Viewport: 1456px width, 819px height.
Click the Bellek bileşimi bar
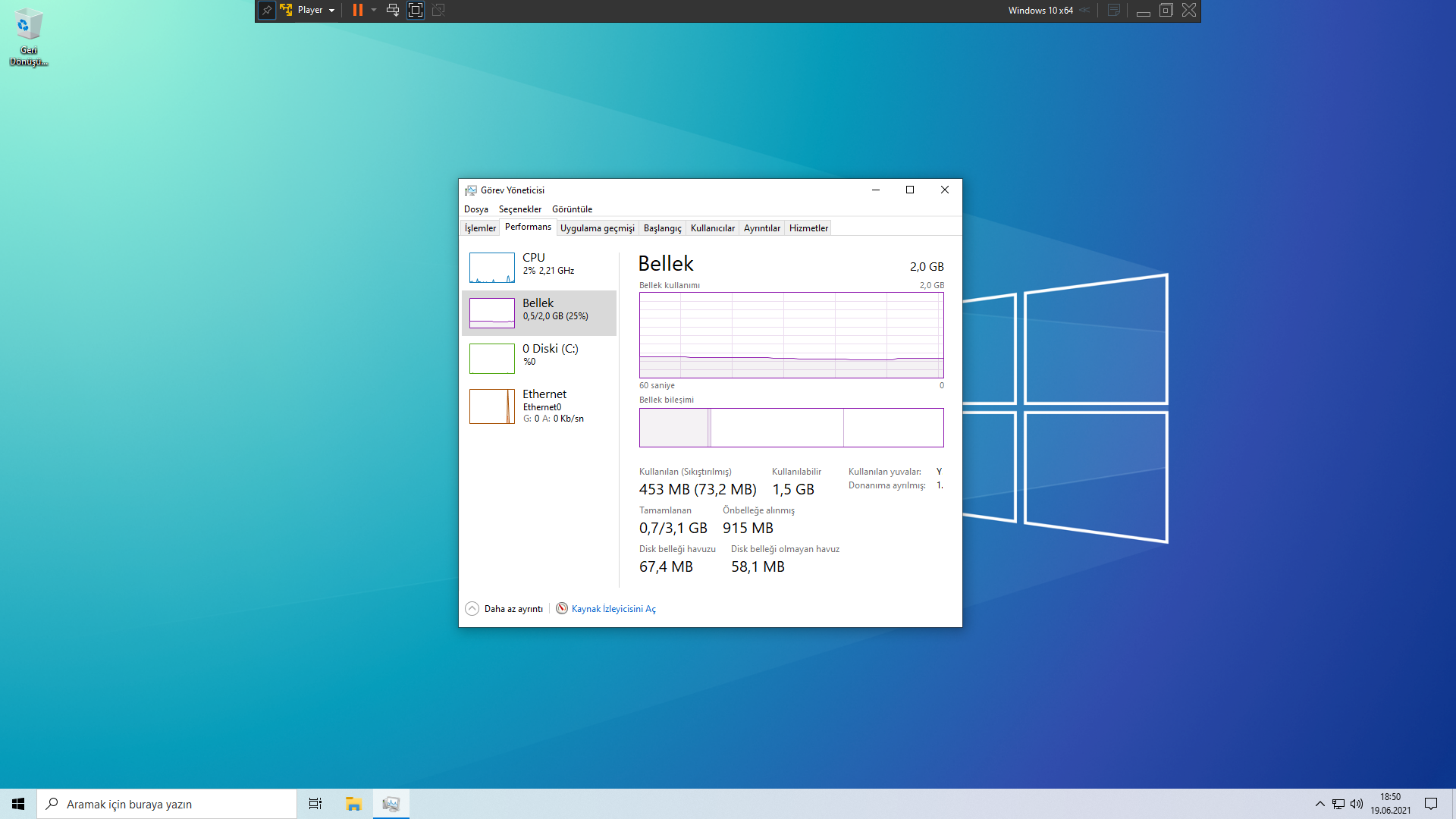click(792, 428)
